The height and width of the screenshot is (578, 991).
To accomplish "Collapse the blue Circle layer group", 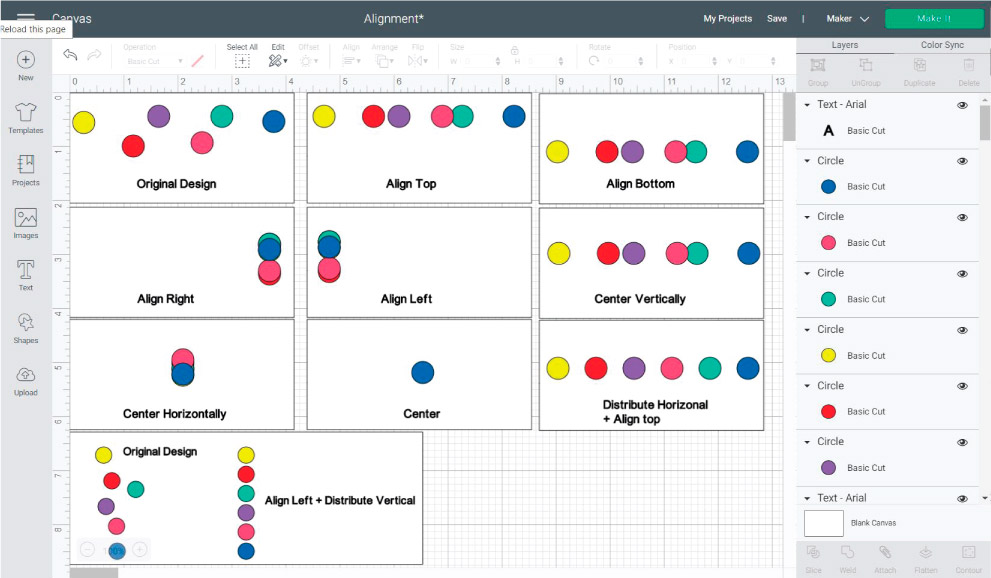I will (807, 161).
